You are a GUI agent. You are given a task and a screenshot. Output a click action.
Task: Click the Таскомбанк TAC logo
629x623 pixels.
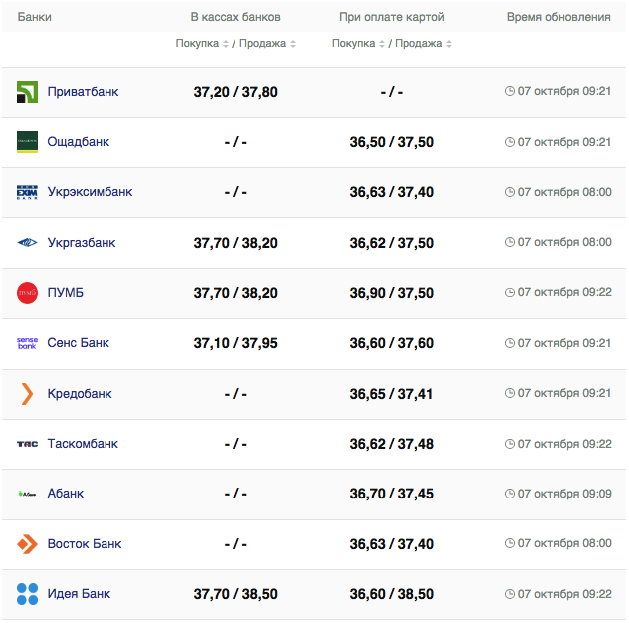(x=27, y=444)
